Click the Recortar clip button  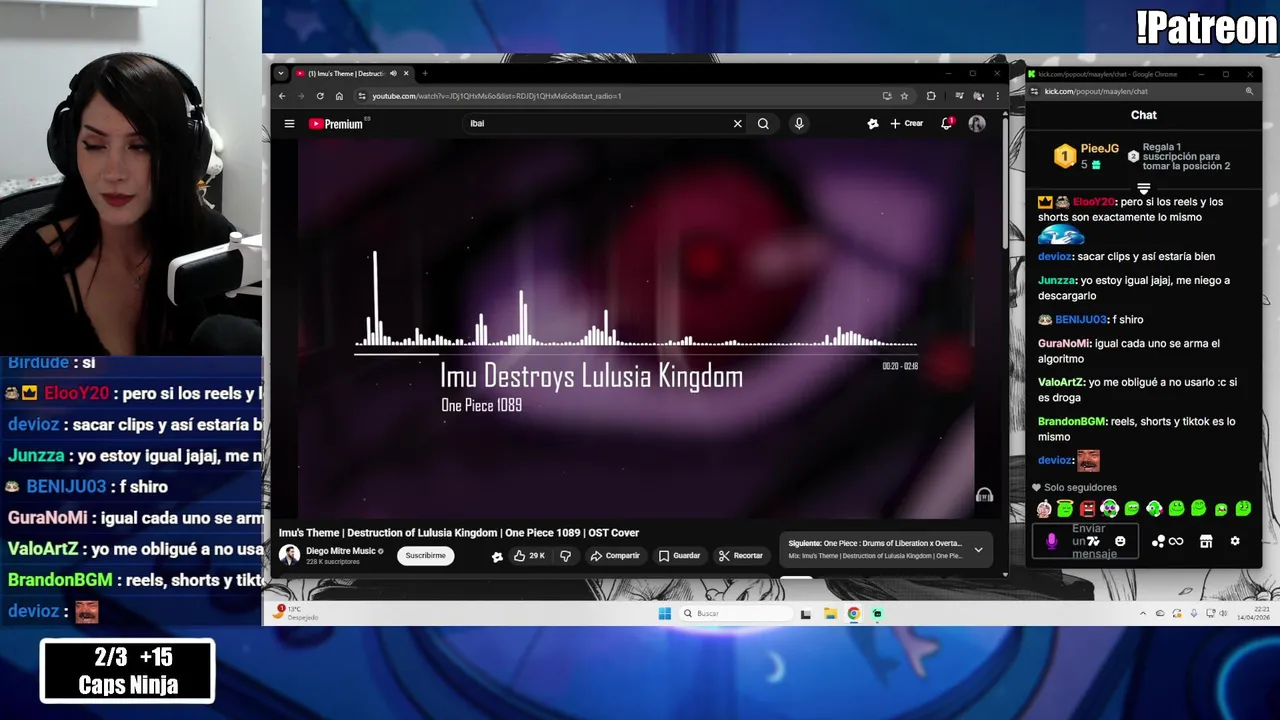(x=741, y=555)
